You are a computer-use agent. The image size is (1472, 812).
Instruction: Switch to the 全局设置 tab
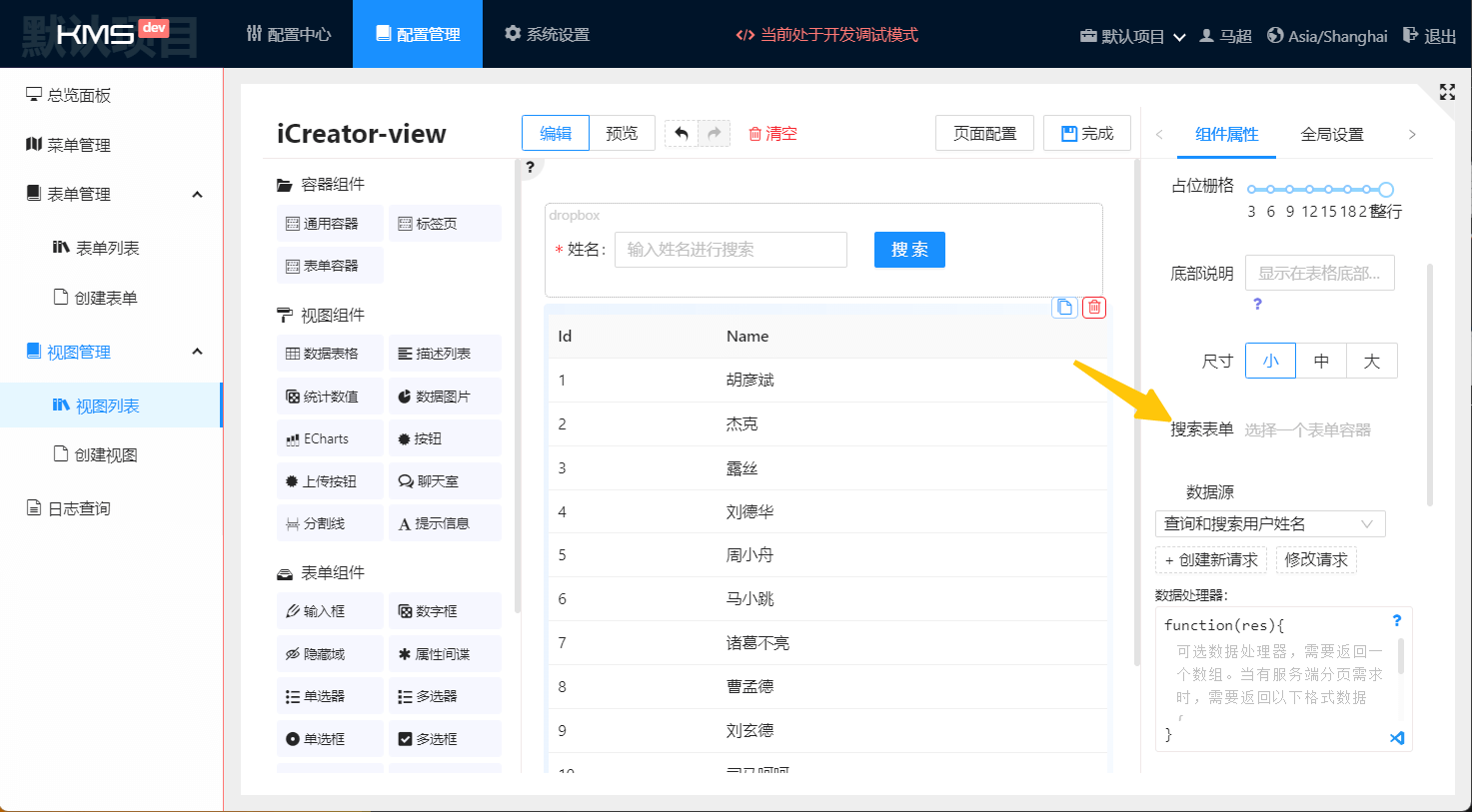1331,134
